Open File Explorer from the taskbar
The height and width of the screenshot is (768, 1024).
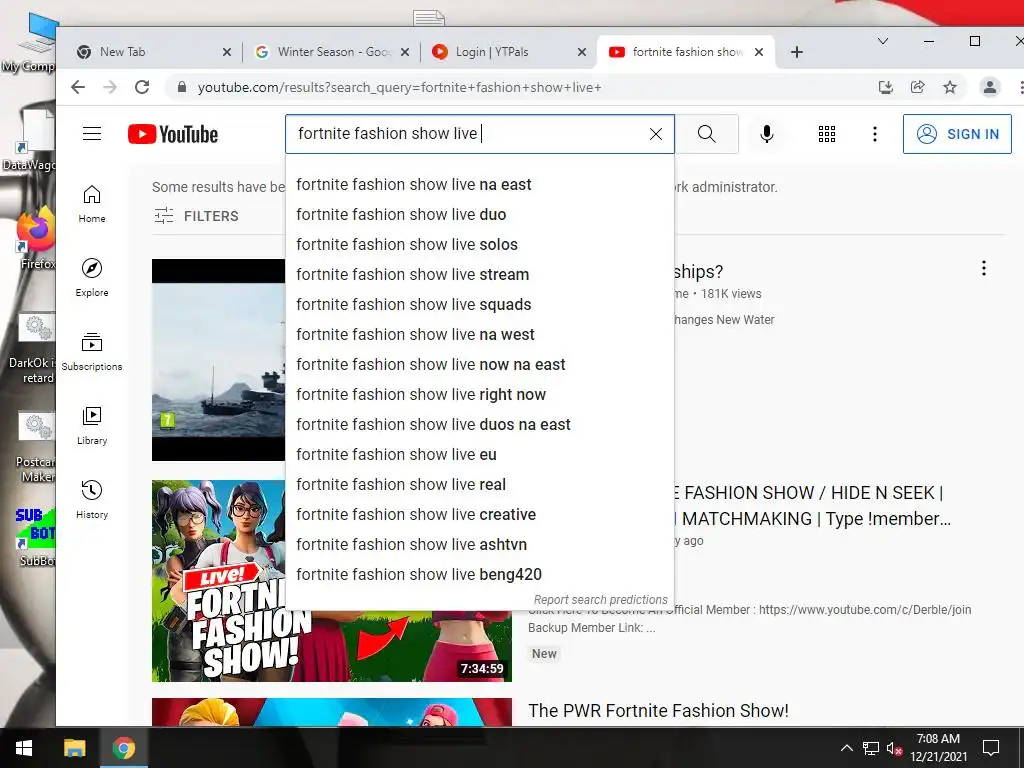click(x=74, y=748)
